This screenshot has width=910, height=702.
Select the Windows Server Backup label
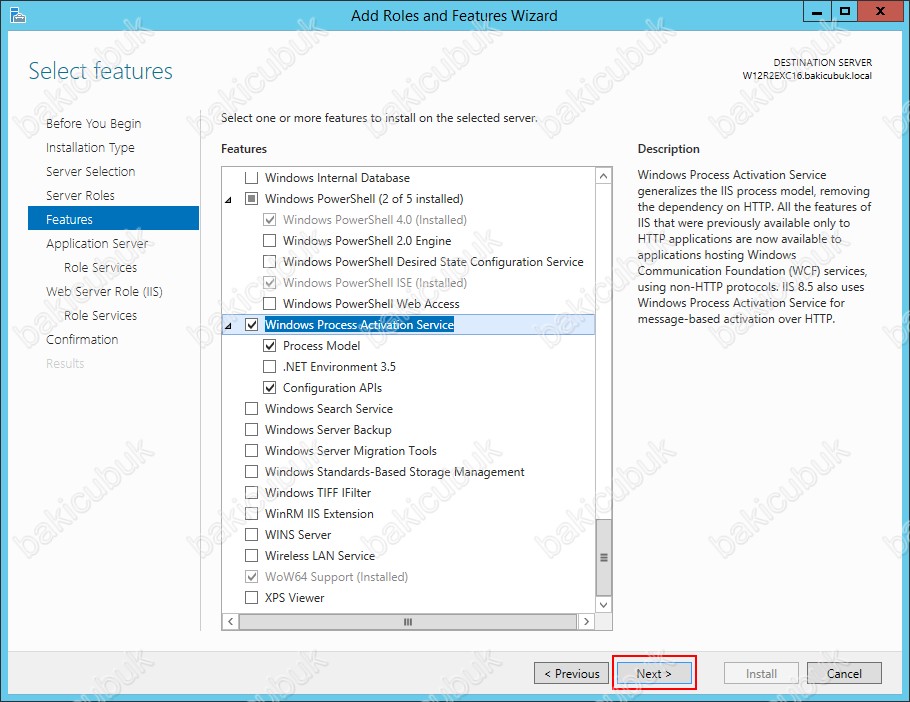pyautogui.click(x=328, y=430)
